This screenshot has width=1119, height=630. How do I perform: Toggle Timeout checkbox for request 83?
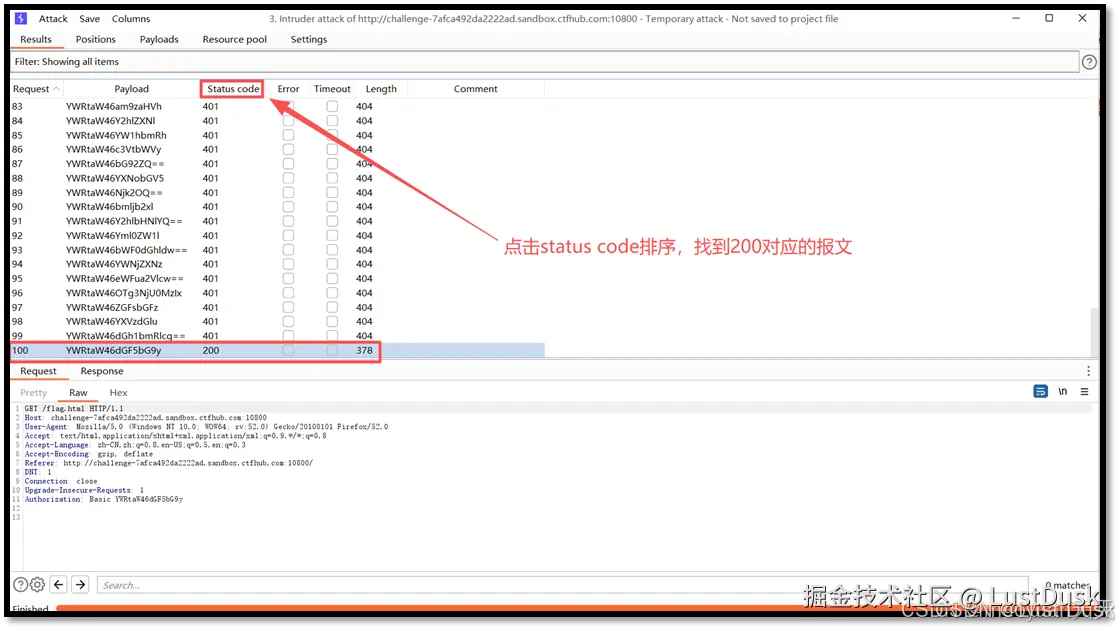click(332, 106)
